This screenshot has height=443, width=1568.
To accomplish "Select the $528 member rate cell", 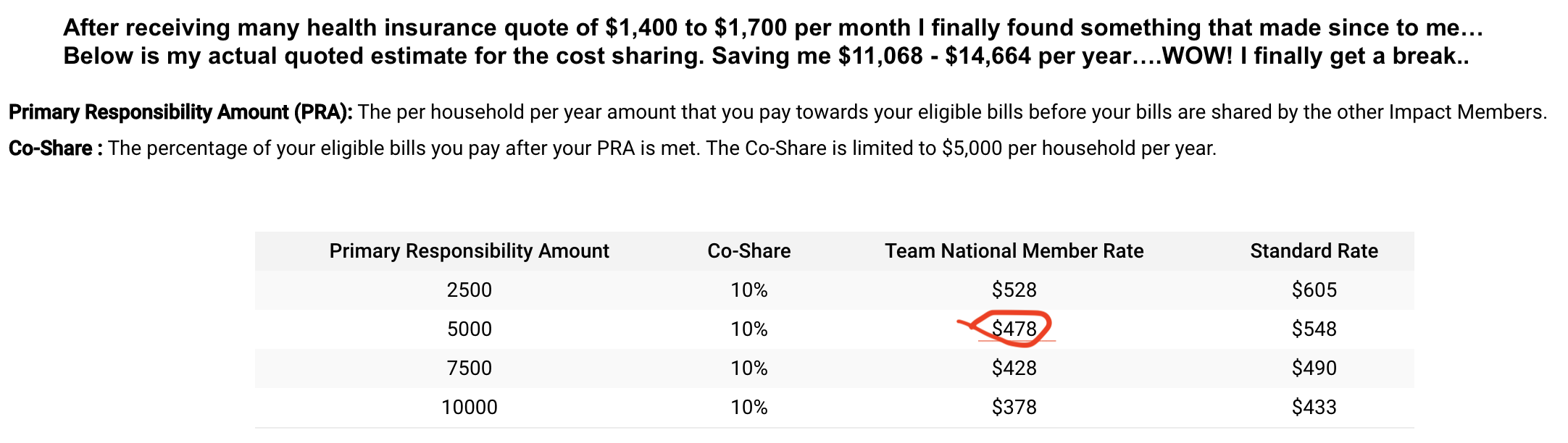I will point(1014,290).
